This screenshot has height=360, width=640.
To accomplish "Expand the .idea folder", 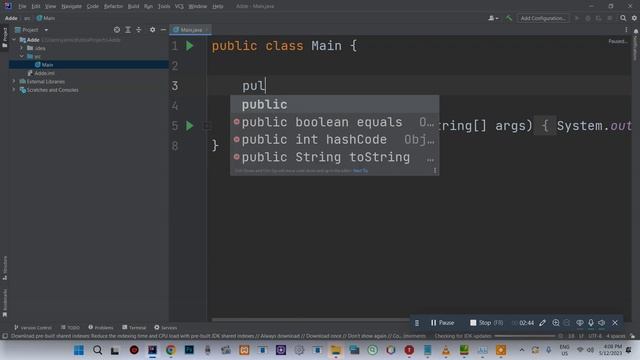I will point(22,48).
